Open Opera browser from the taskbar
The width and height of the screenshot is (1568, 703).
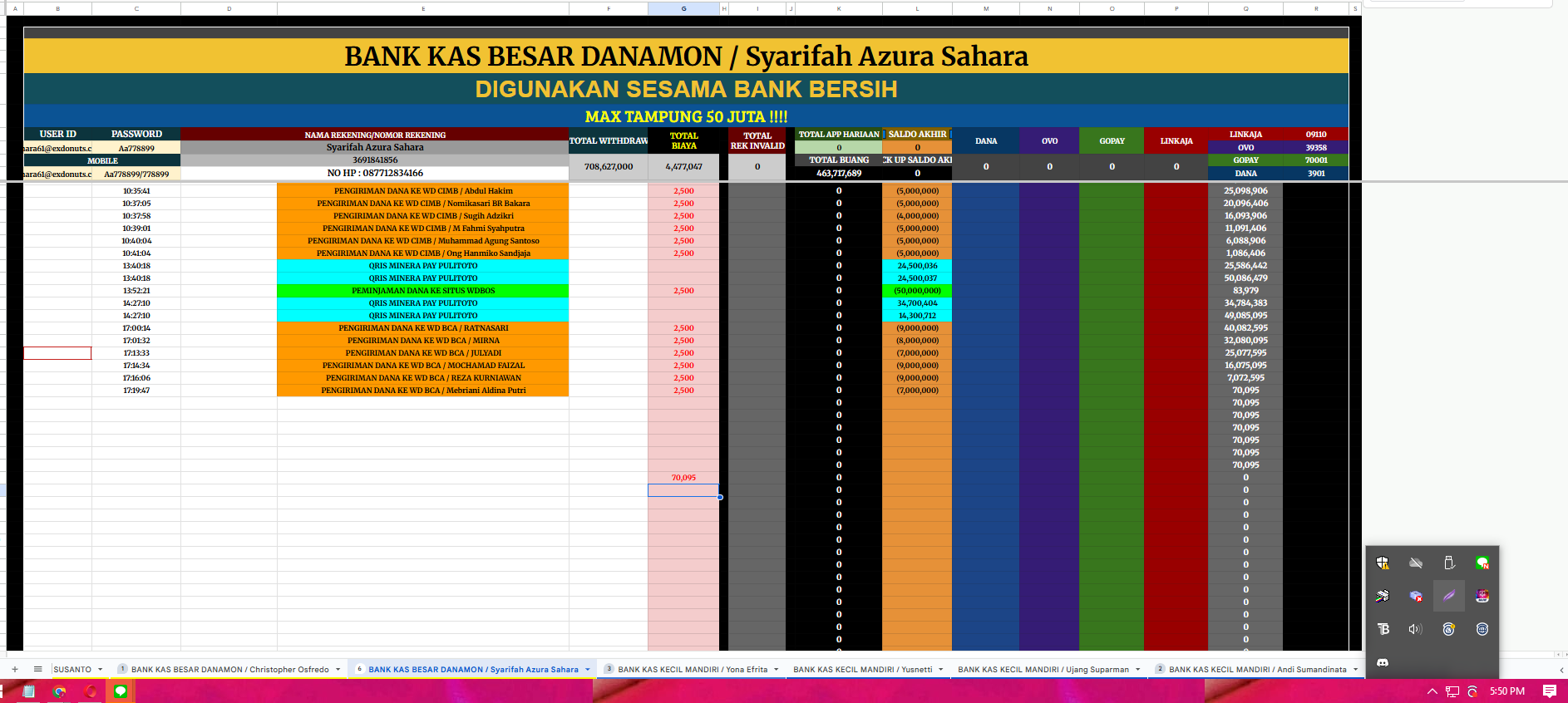pos(90,691)
